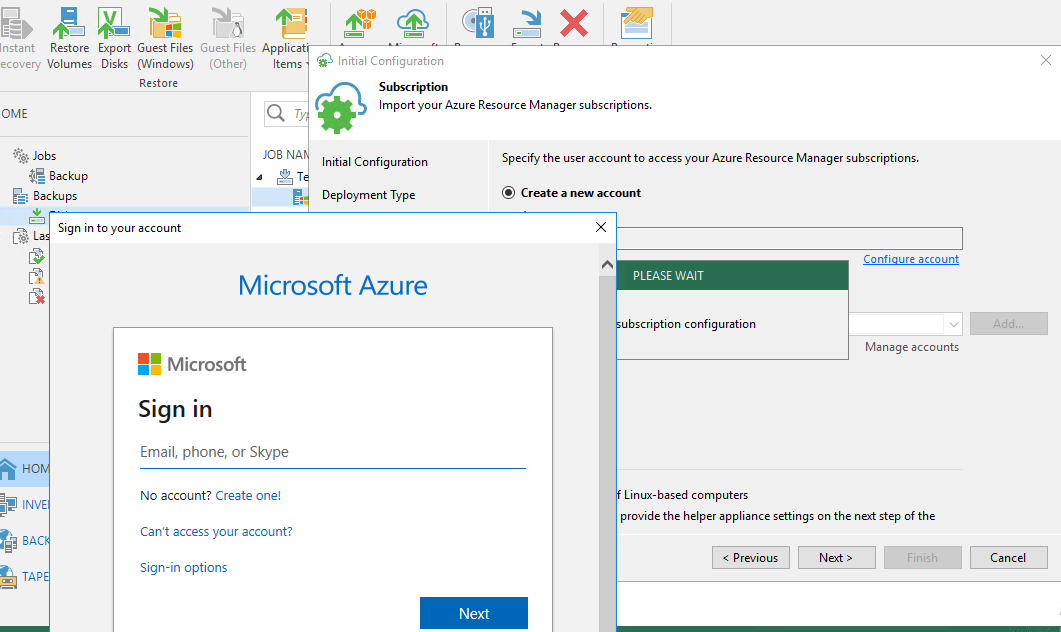Open the BACKUP INFRASTRUCTURE view
1061x632 pixels.
(x=24, y=541)
